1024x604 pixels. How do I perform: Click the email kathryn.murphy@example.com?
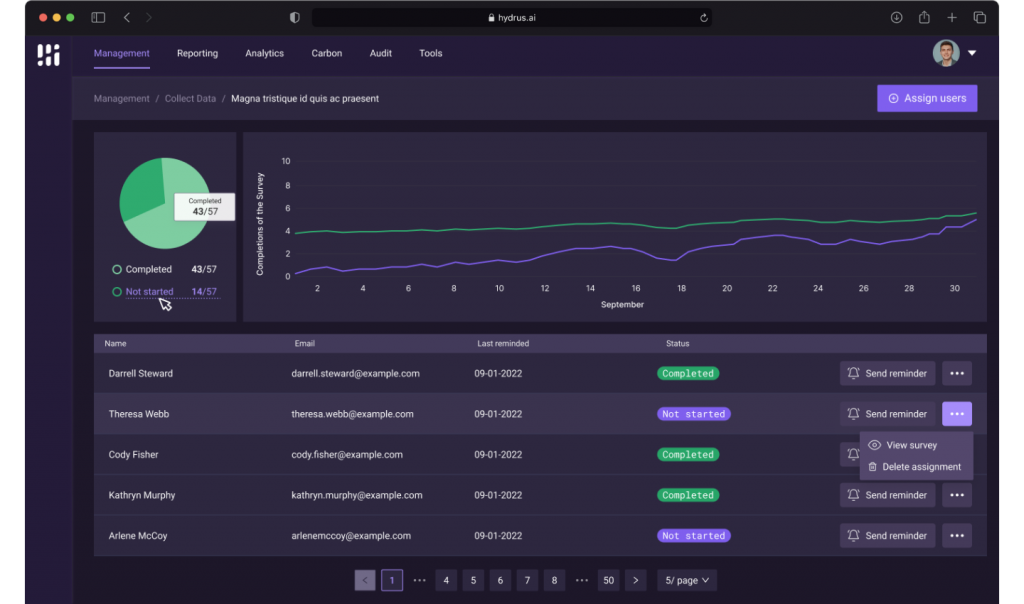357,495
